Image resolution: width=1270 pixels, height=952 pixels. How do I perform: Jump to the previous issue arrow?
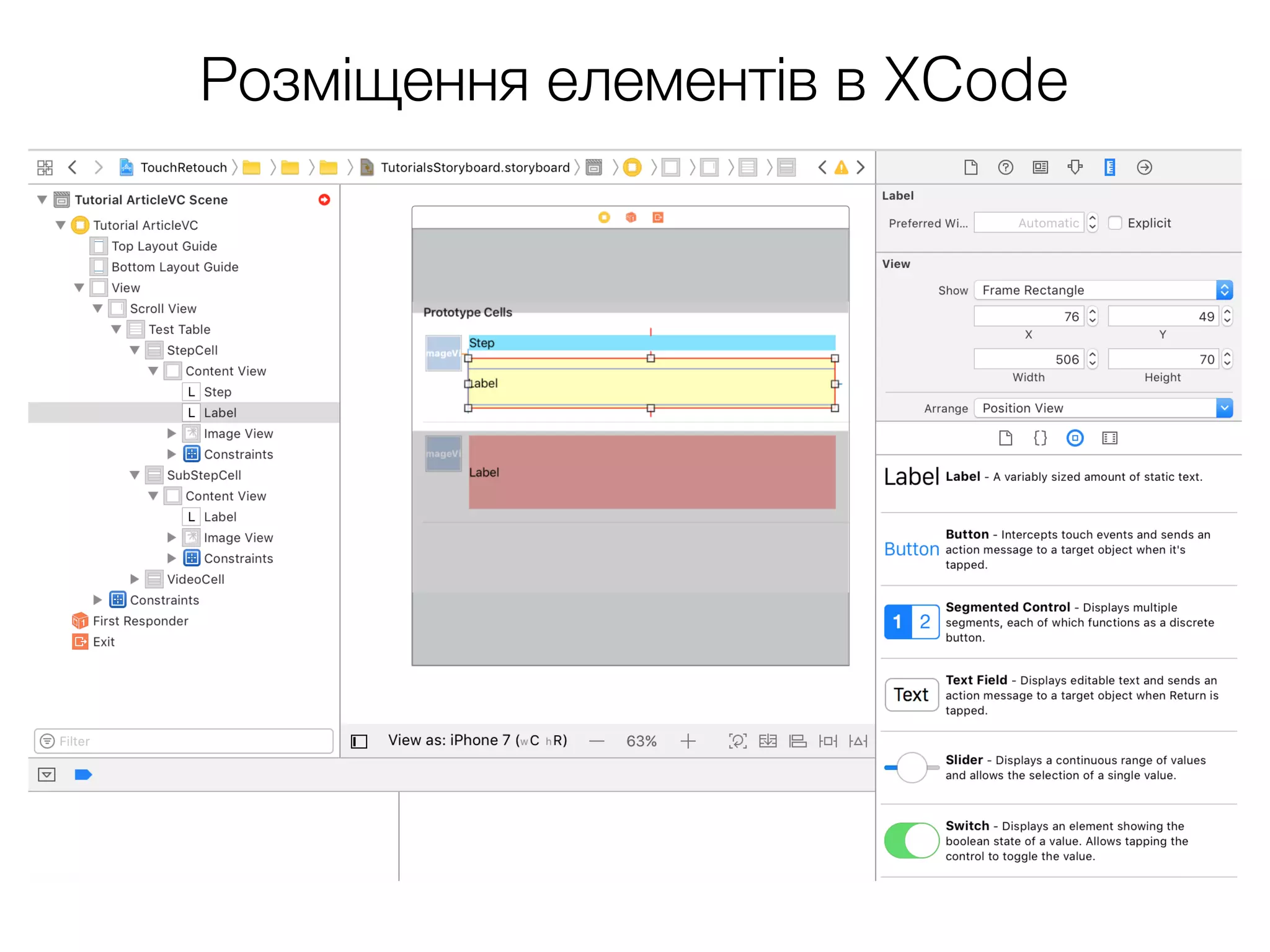(x=822, y=167)
